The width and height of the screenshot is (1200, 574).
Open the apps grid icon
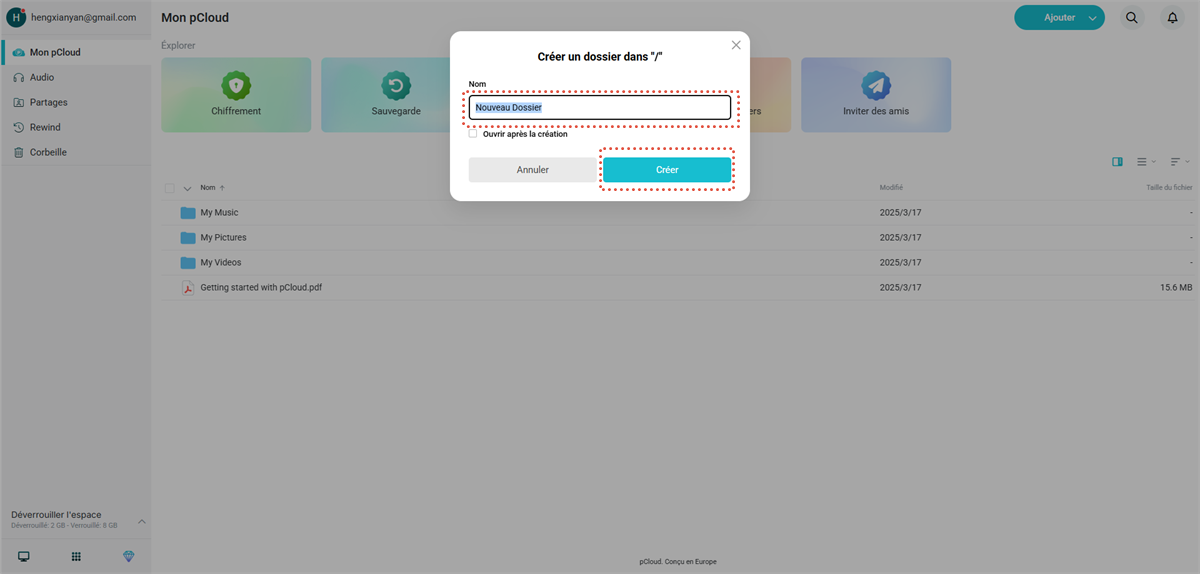coord(76,556)
